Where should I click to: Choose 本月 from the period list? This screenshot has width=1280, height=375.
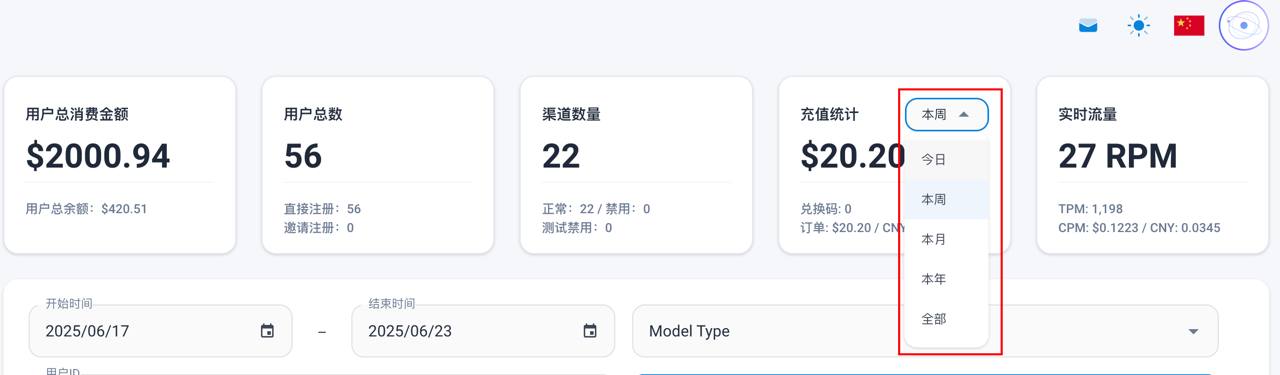click(x=946, y=239)
